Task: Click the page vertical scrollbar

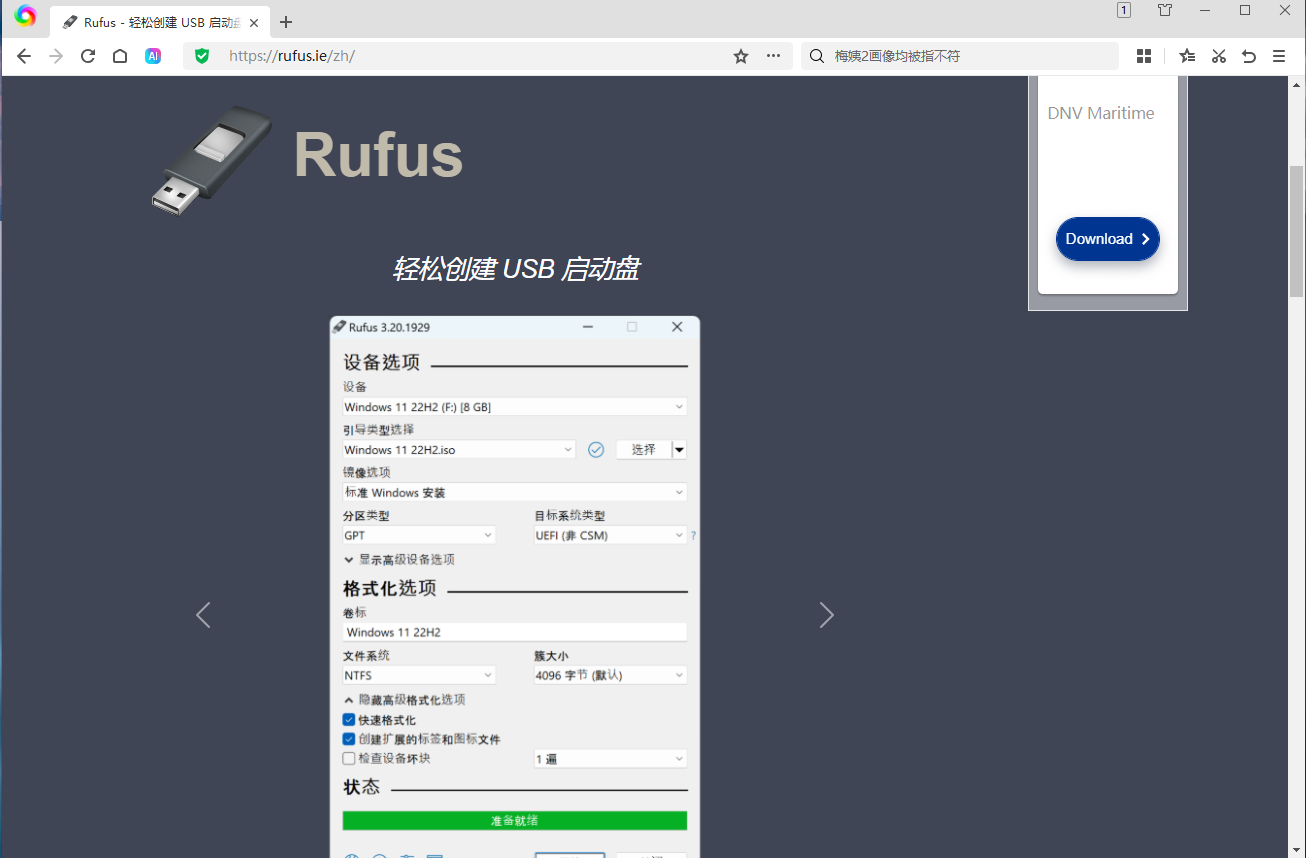Action: [1297, 230]
